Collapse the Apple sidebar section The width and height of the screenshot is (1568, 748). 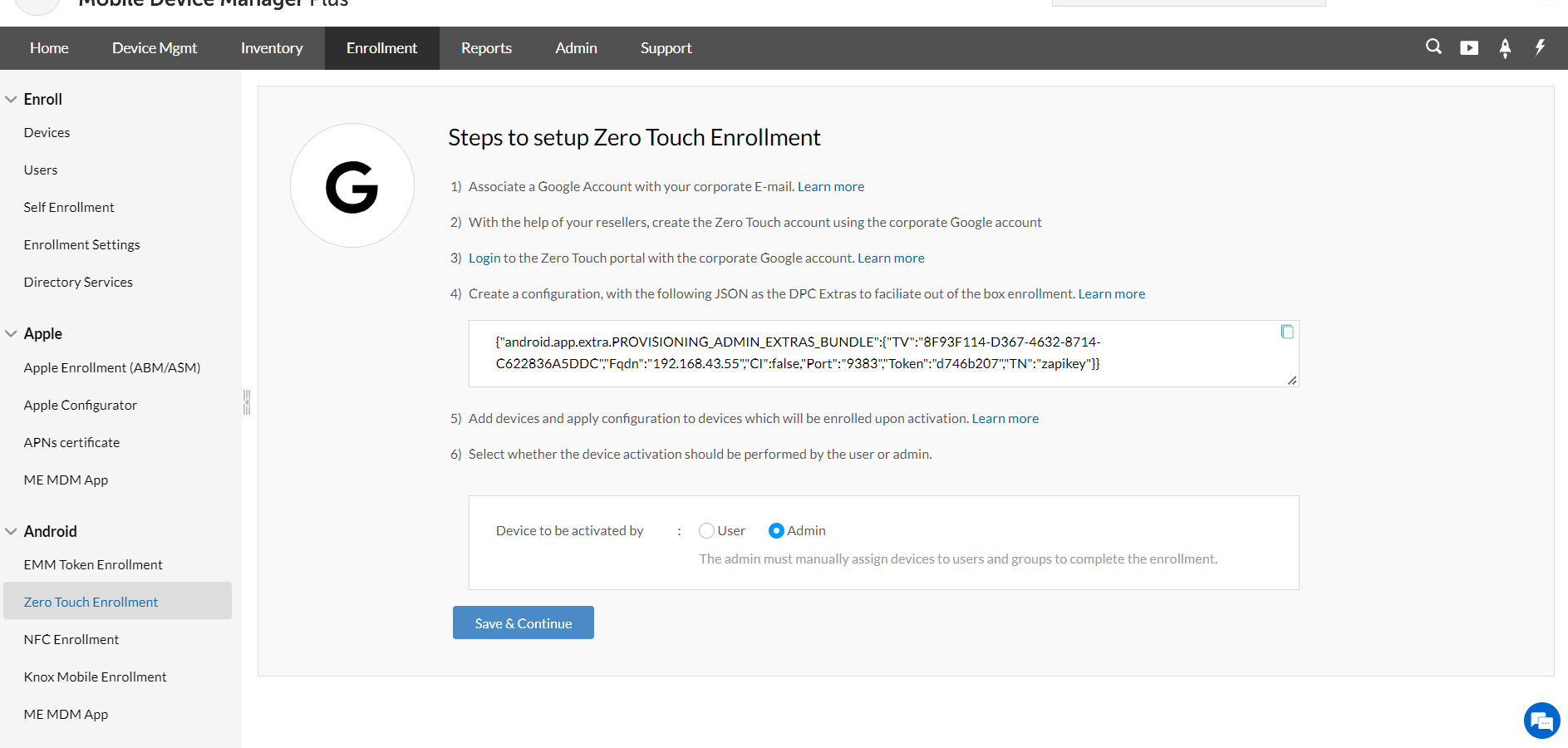(12, 333)
